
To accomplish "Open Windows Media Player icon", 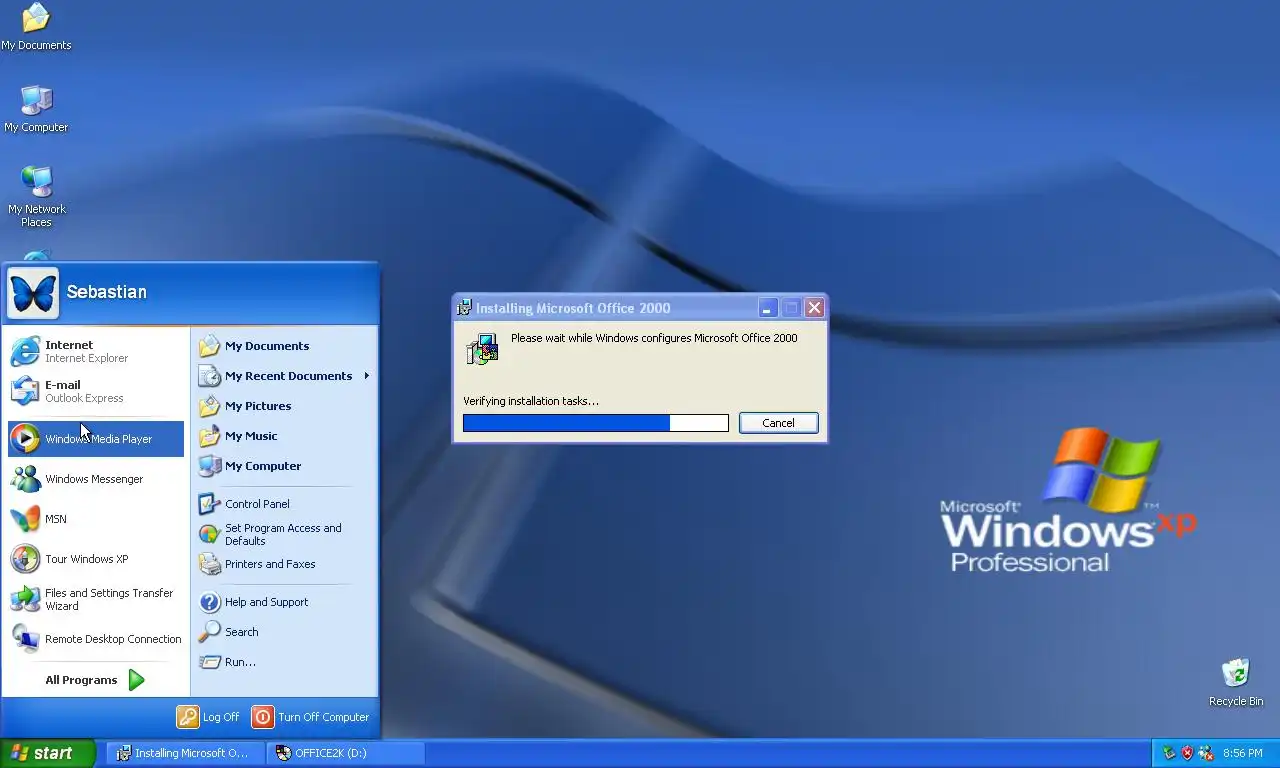I will point(25,439).
